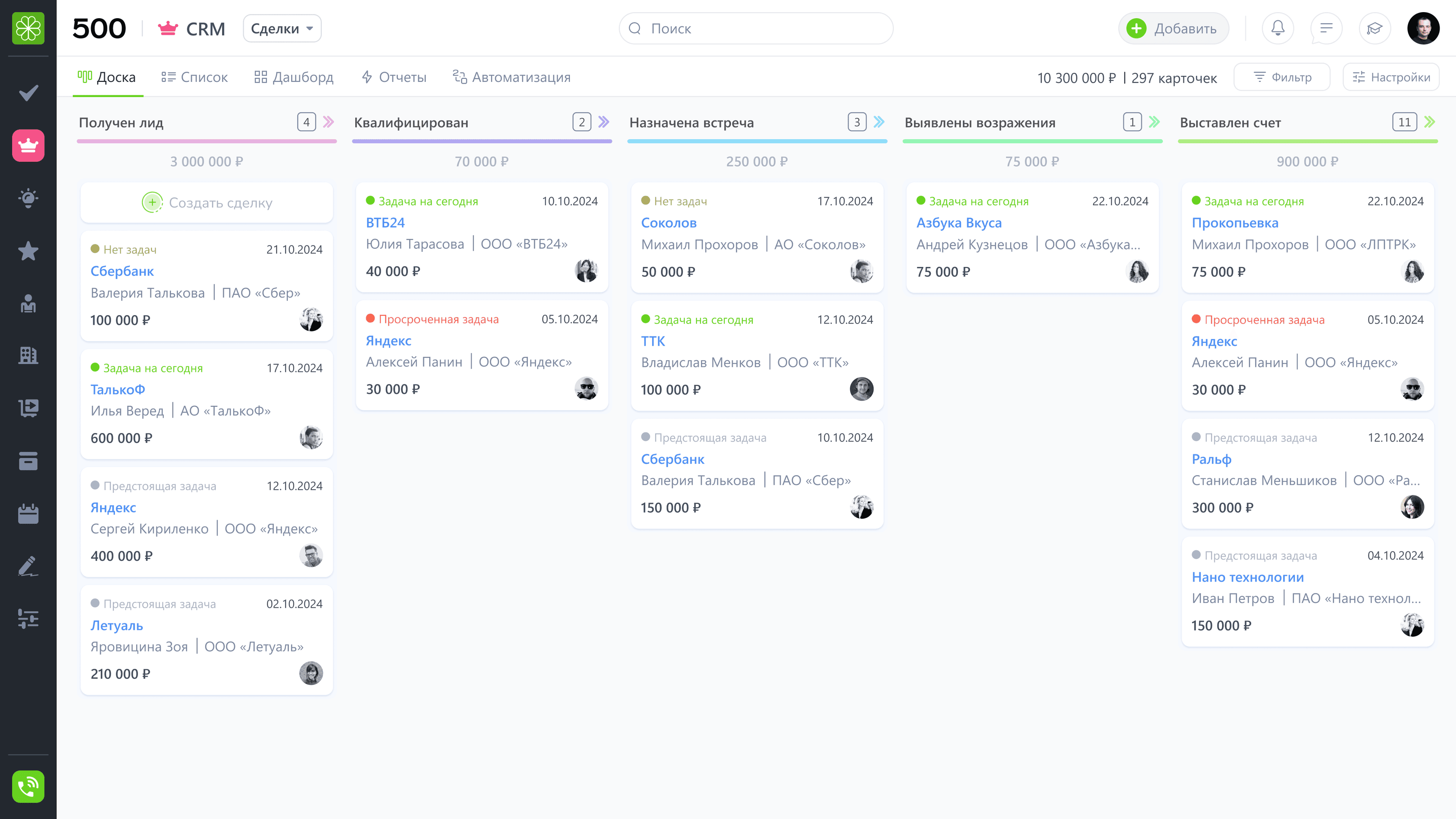Screen dimensions: 1456x819
Task: Open the green flower logo home icon
Action: click(28, 28)
